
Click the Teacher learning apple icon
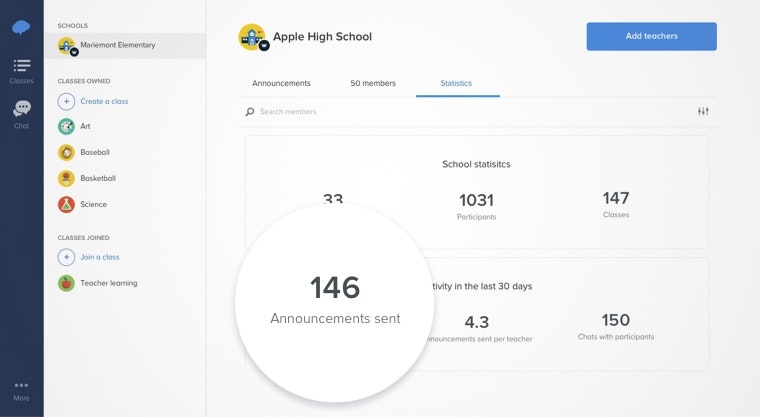[x=66, y=283]
